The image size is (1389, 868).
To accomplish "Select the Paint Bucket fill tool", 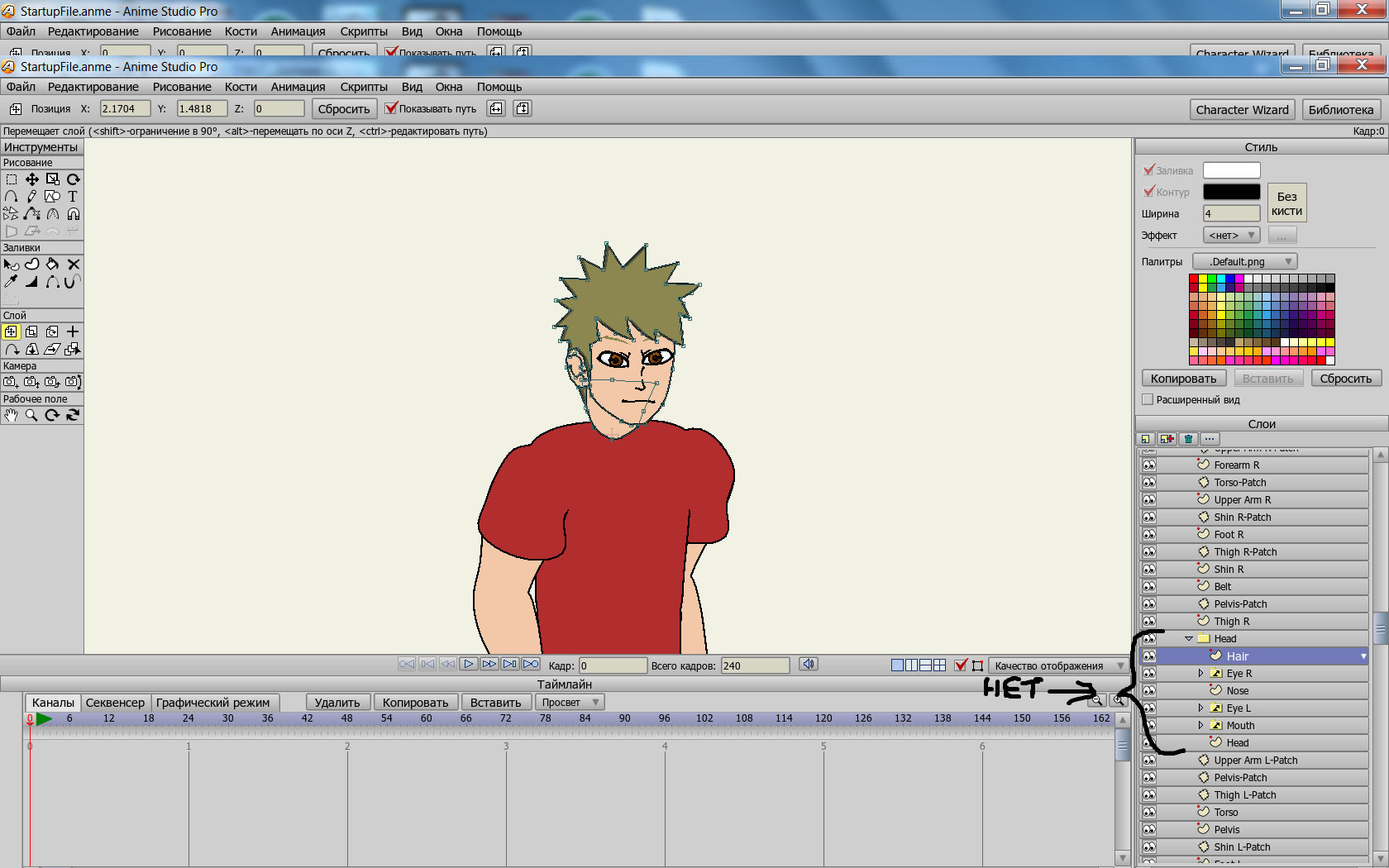I will [x=52, y=265].
